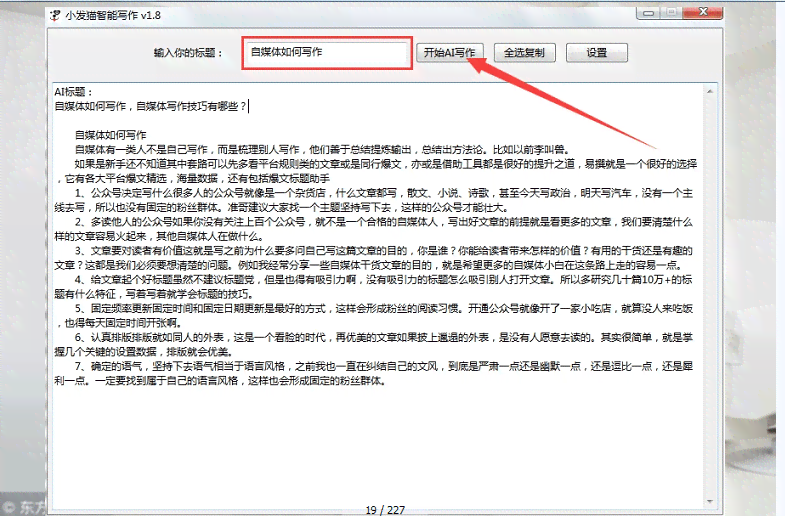Click item 2、多读他人的公众号
785x516 pixels.
pyautogui.click(x=373, y=229)
